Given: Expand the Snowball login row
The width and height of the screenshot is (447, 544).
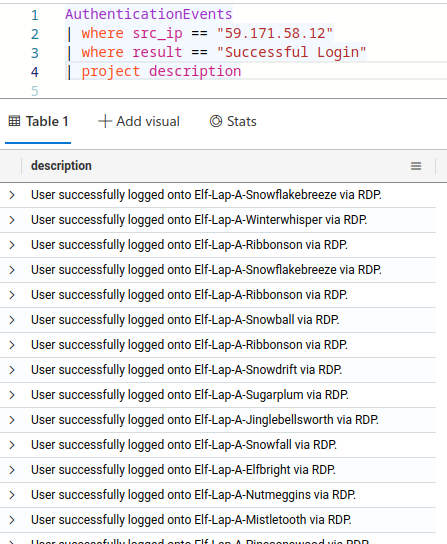Looking at the screenshot, I should tap(12, 320).
